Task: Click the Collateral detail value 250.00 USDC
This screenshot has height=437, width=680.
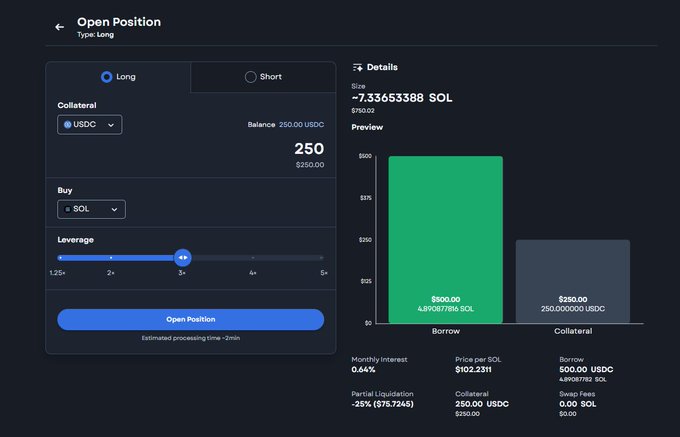Action: tap(481, 404)
